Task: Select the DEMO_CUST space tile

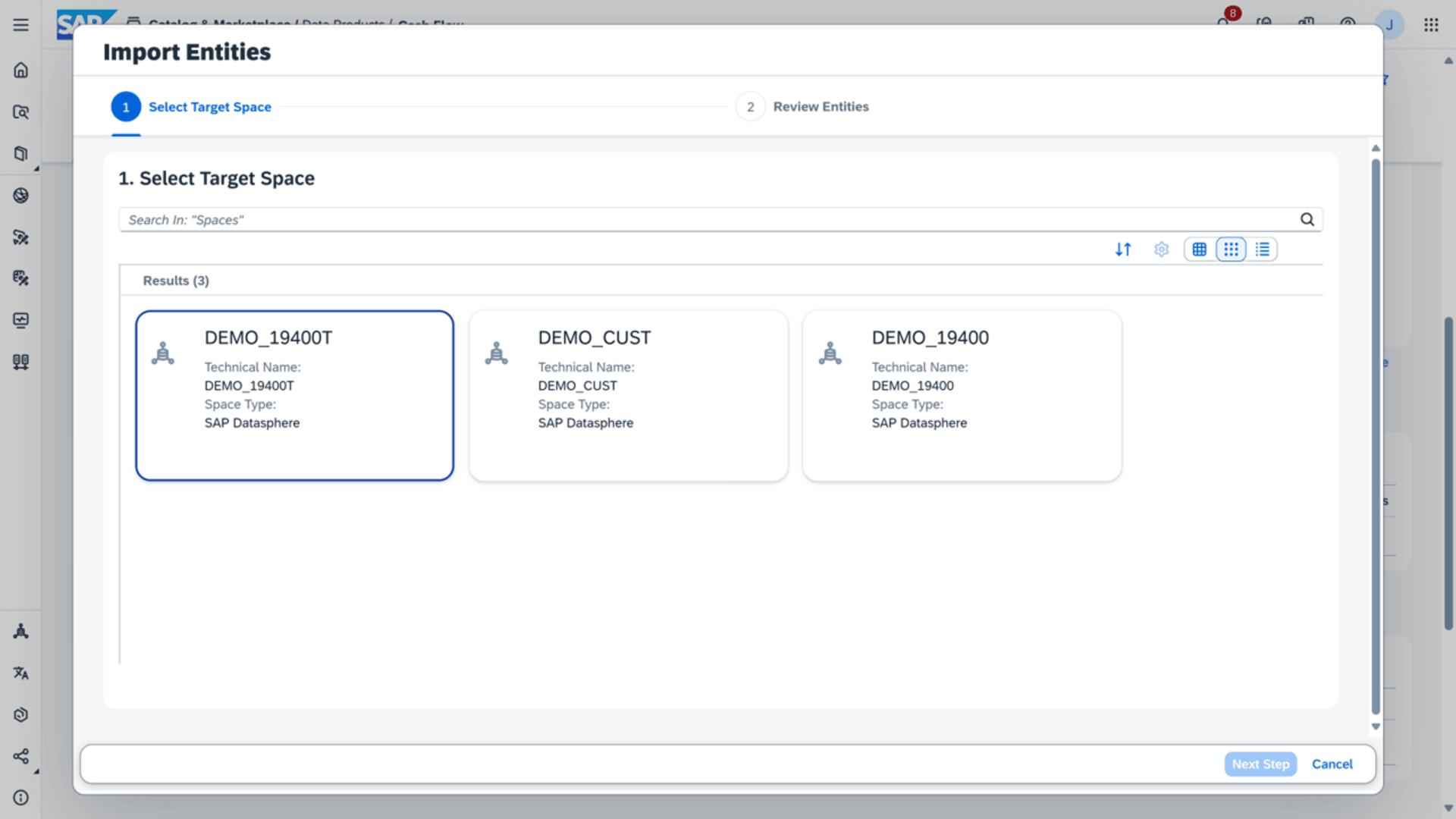Action: pos(628,395)
